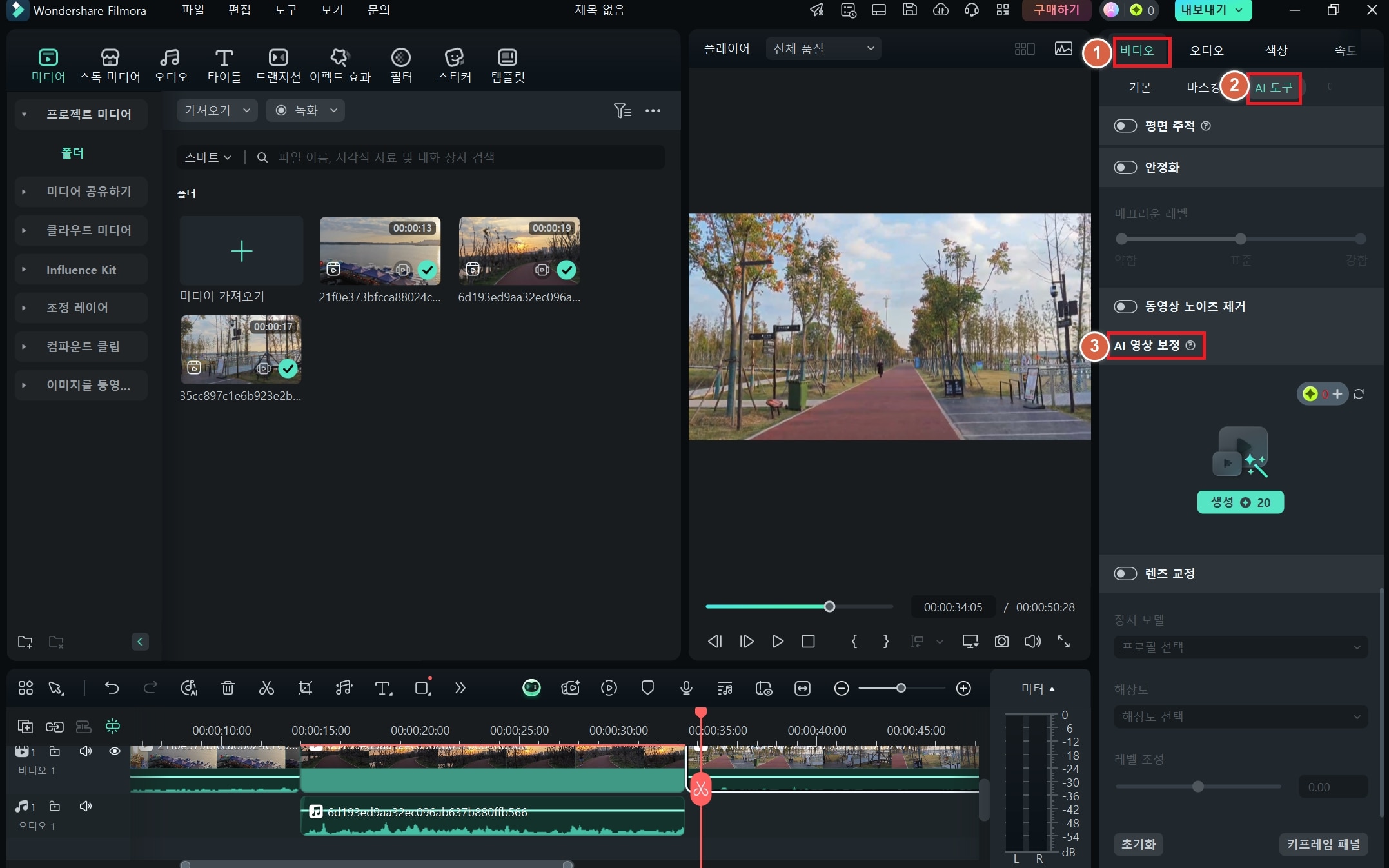Open the 프로필 선택 device model dropdown
1389x868 pixels.
coord(1241,647)
